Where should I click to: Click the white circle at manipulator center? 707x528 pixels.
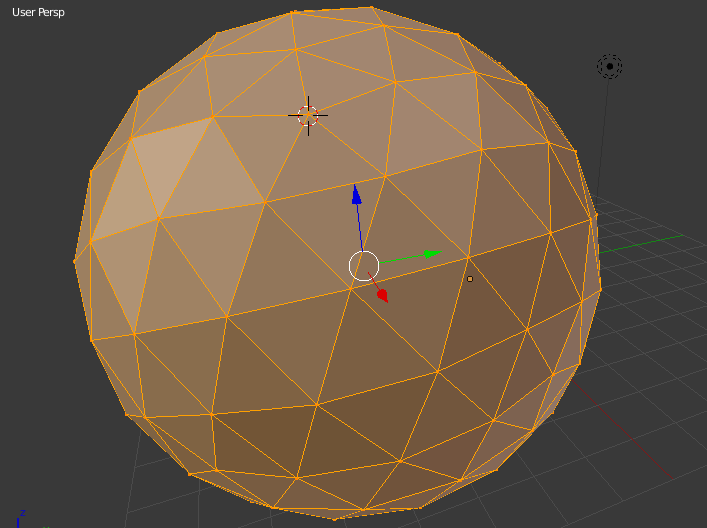[364, 266]
